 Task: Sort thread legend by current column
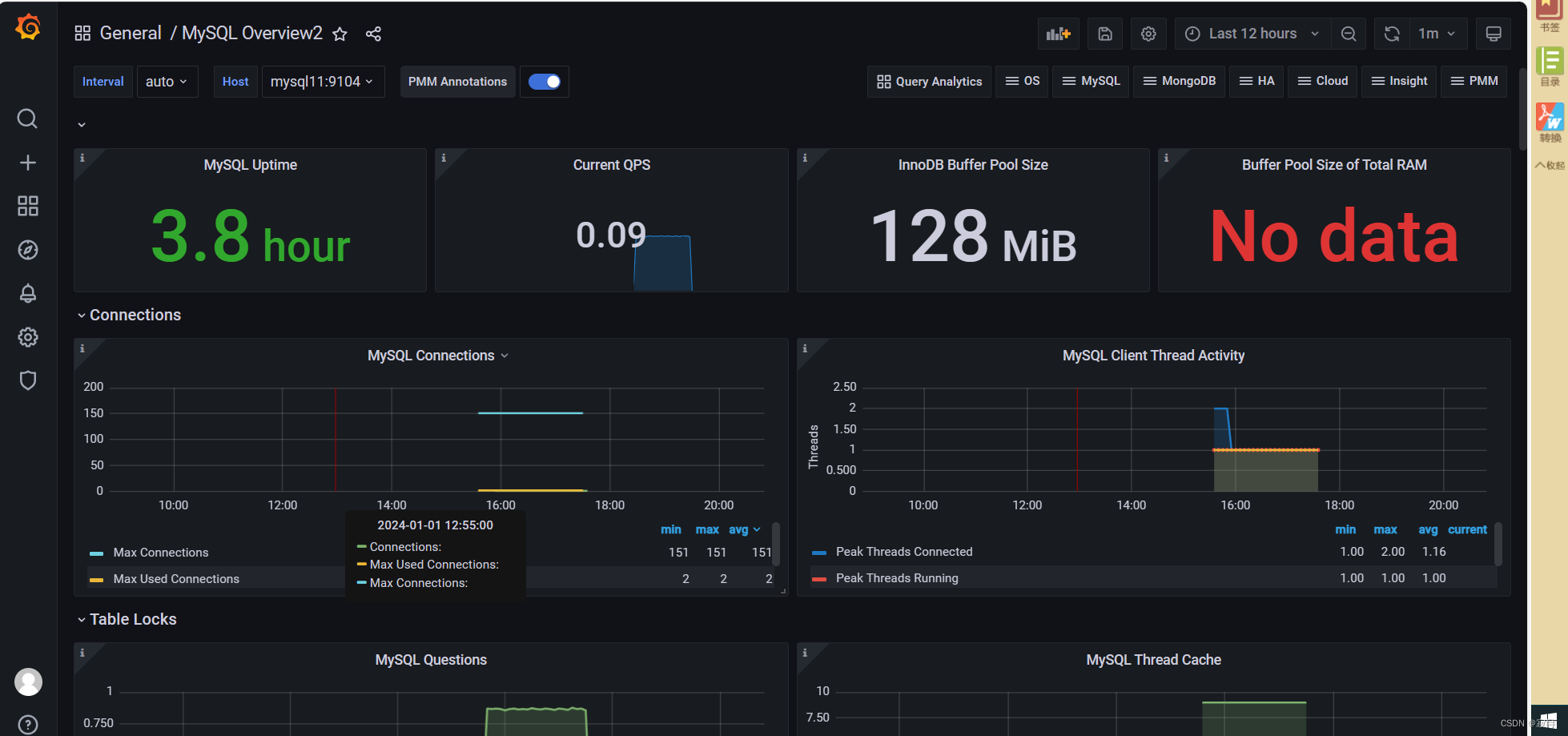tap(1467, 529)
